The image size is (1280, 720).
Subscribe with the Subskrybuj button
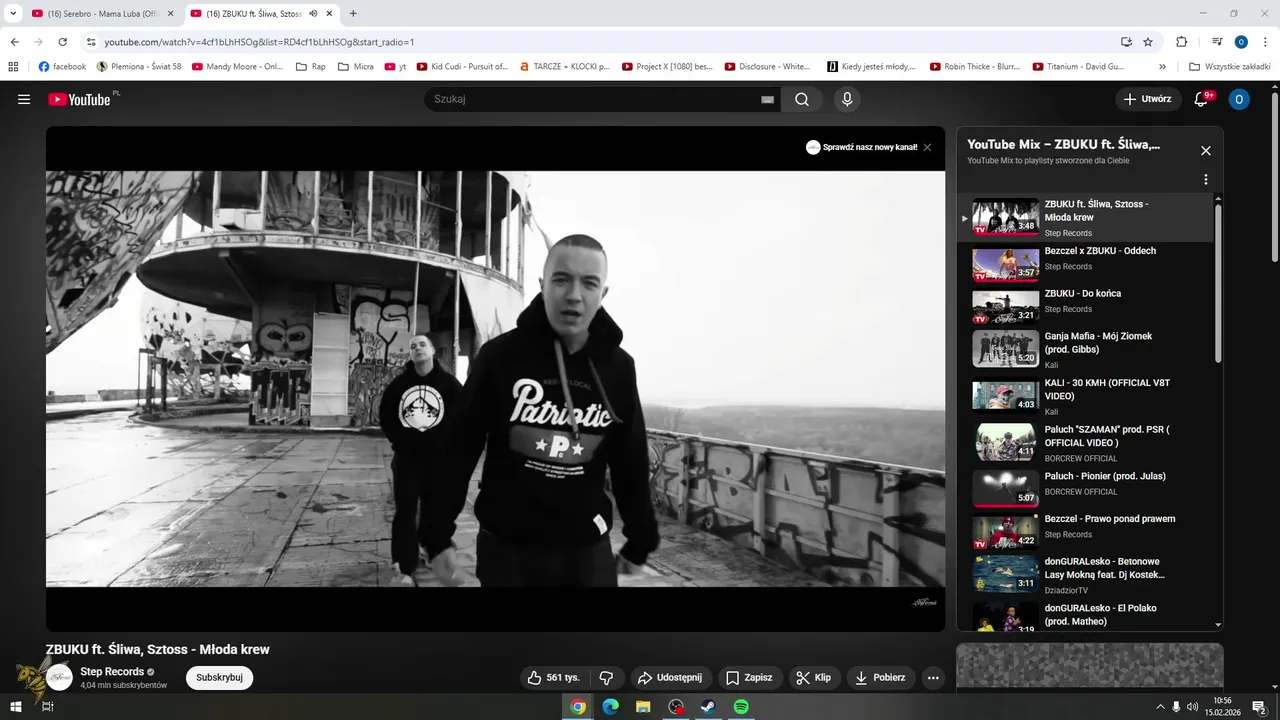220,677
